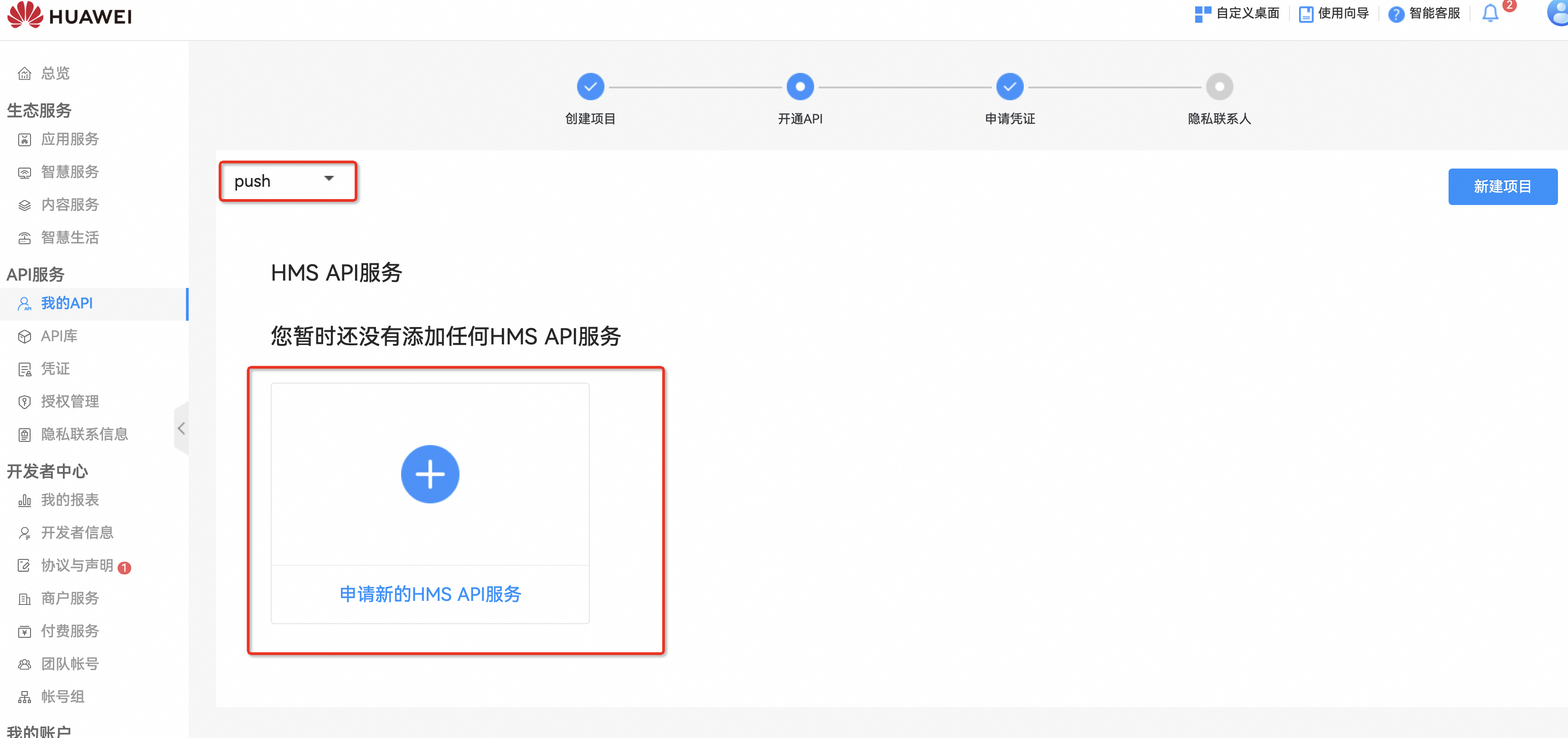1568x738 pixels.
Task: Click the 新建项目 button
Action: click(1502, 186)
